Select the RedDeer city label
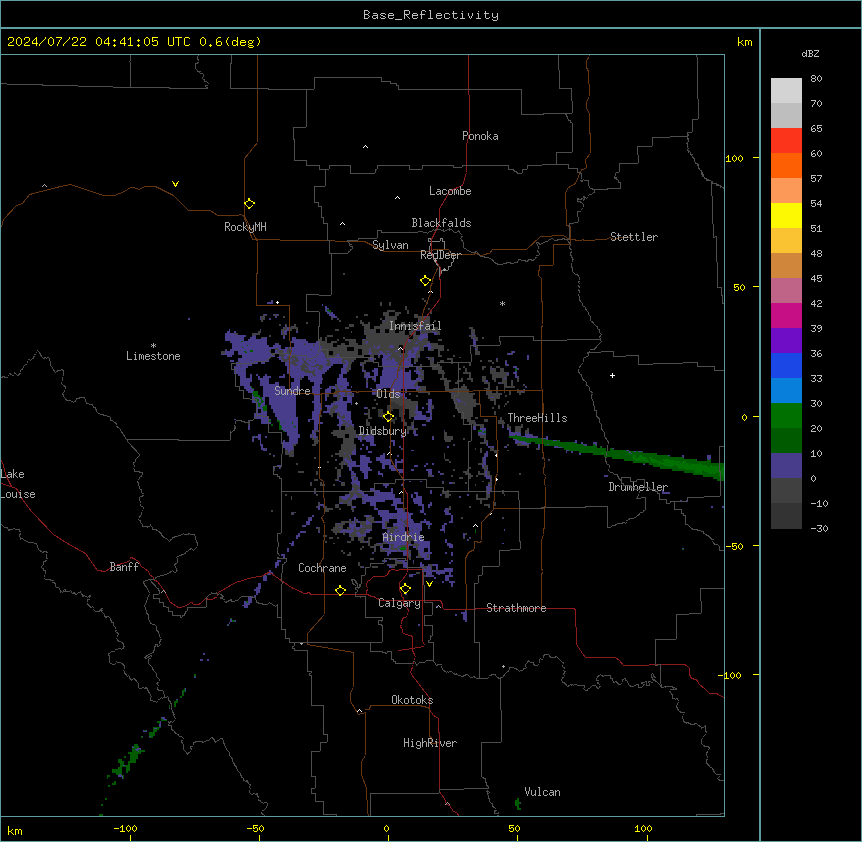 440,255
